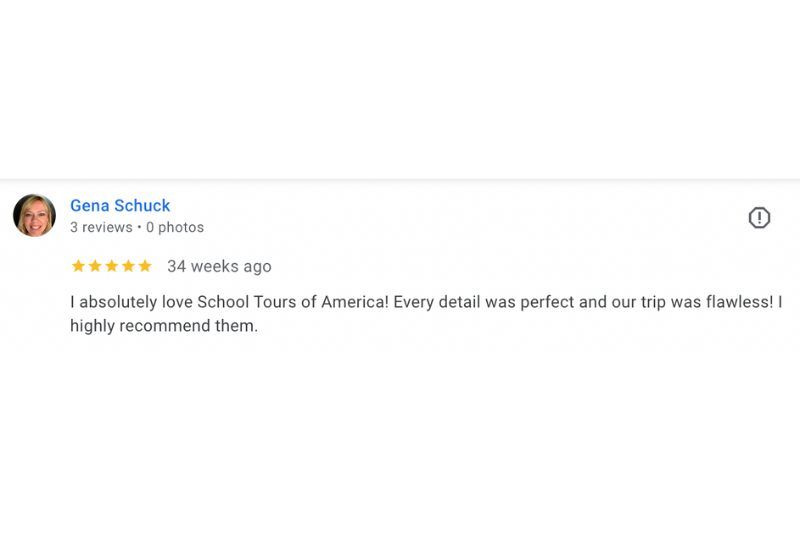This screenshot has height=533, width=800.
Task: Open Gena Schuck's profile photo
Action: coord(34,215)
